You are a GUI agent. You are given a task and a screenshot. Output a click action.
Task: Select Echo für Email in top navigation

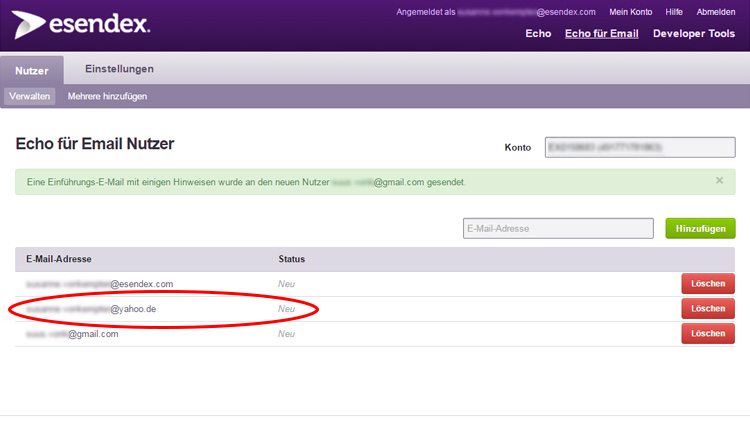[601, 34]
